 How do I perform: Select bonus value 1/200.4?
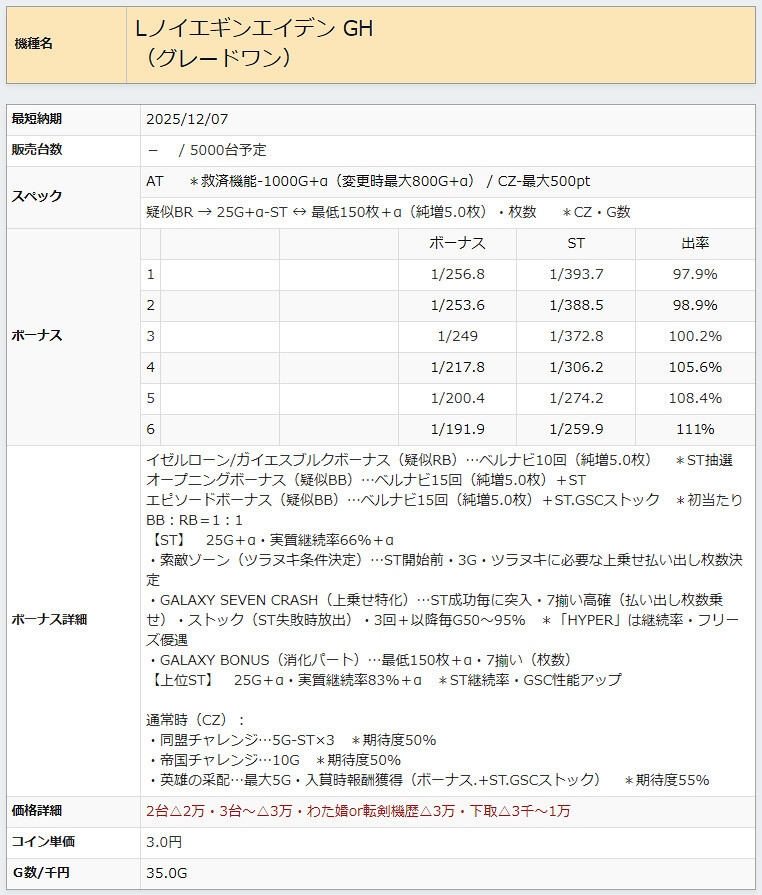(x=458, y=398)
